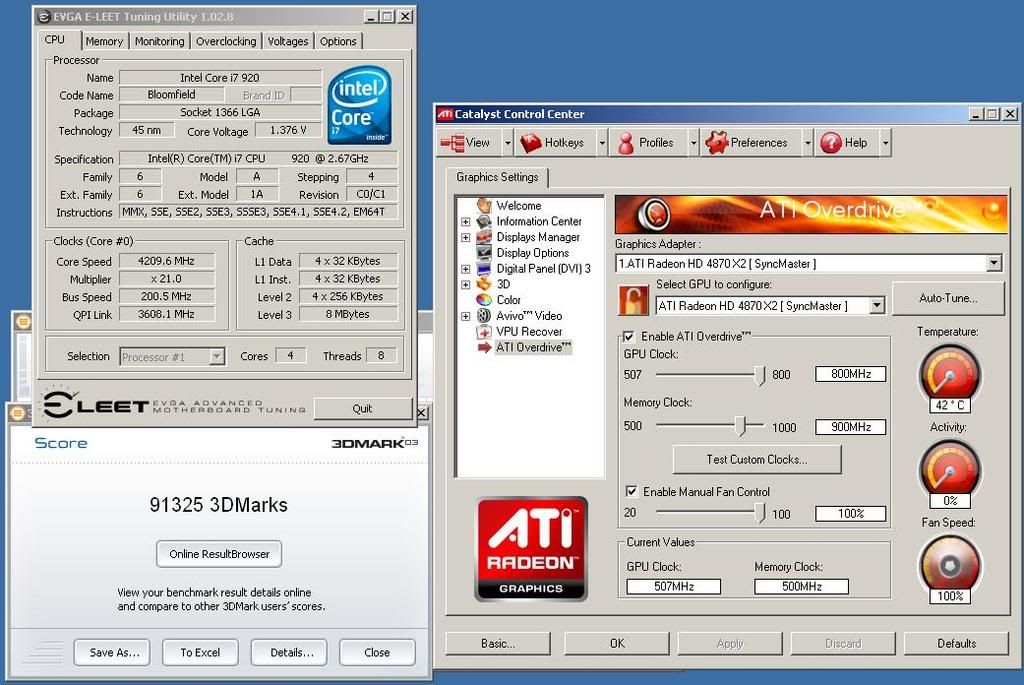Adjust the Memory Clock slider handle
The width and height of the screenshot is (1024, 685).
741,426
